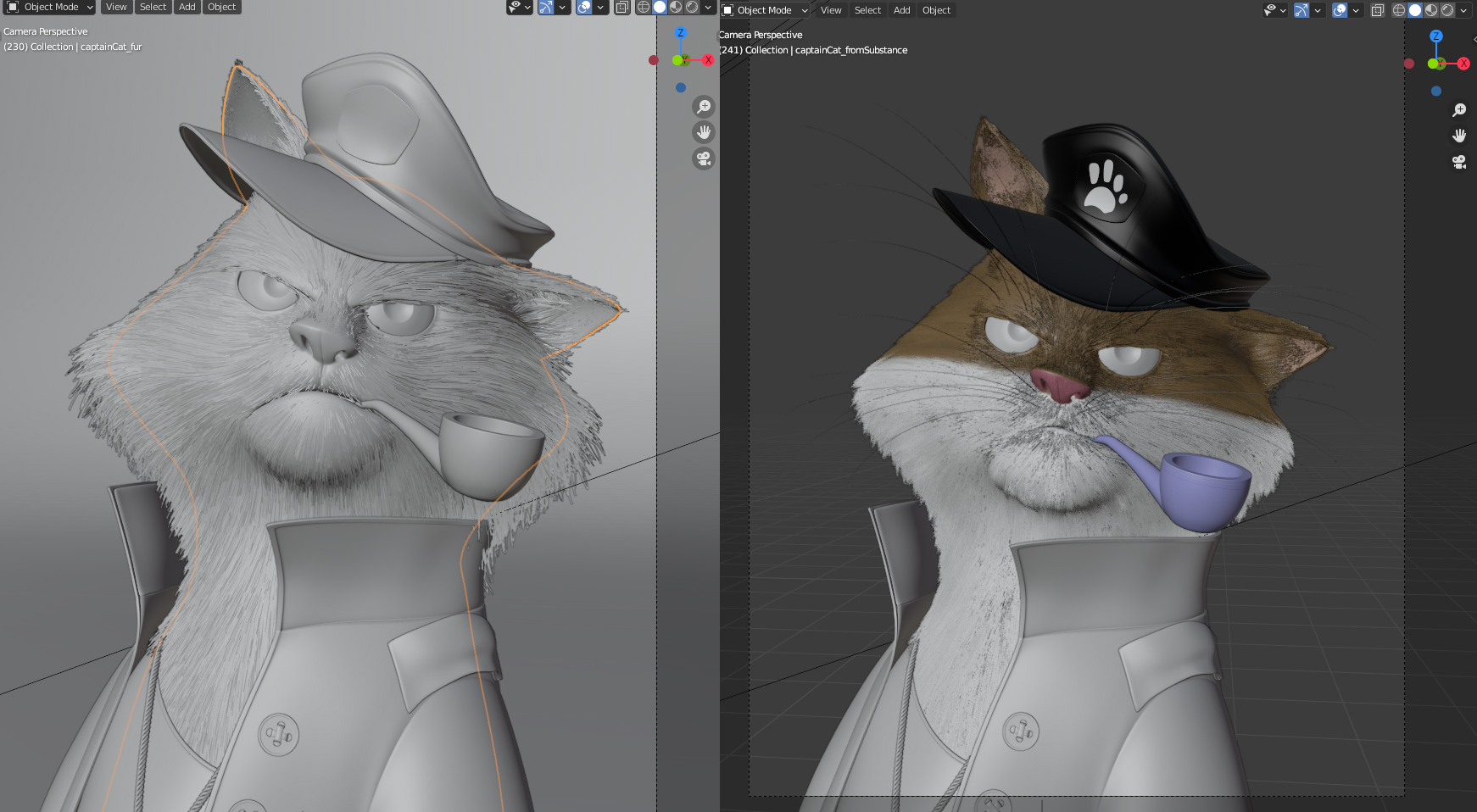
Task: Click zoom magnifier icon in left viewport
Action: (x=704, y=106)
